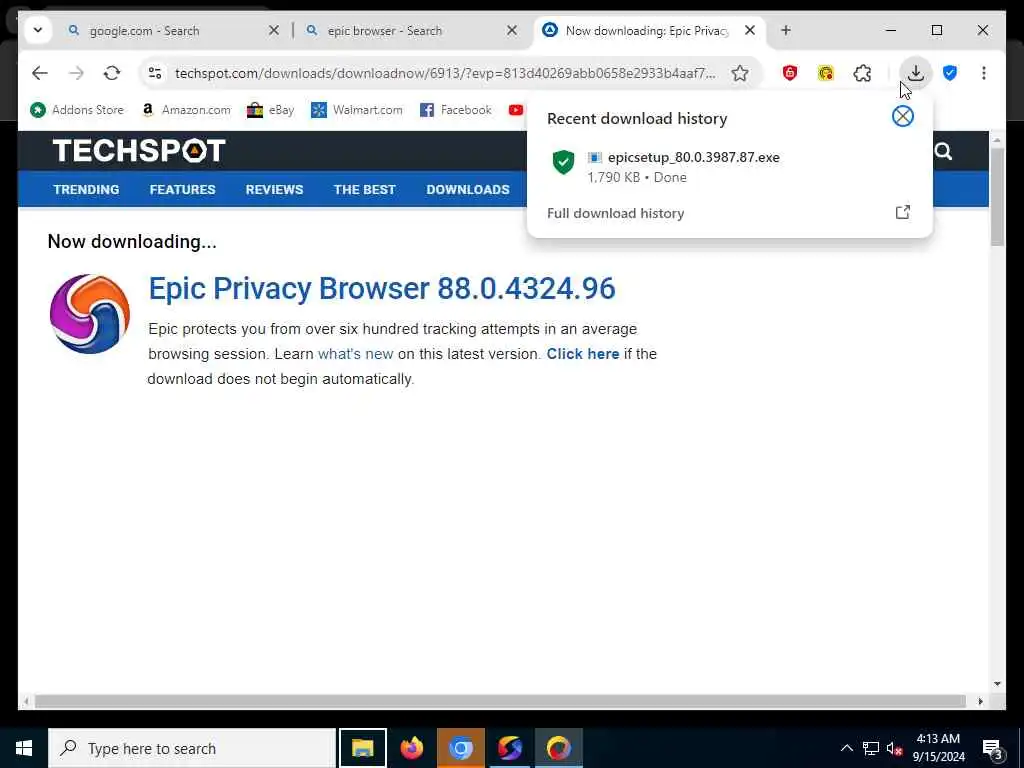Open the browser three-dot menu

tap(984, 73)
